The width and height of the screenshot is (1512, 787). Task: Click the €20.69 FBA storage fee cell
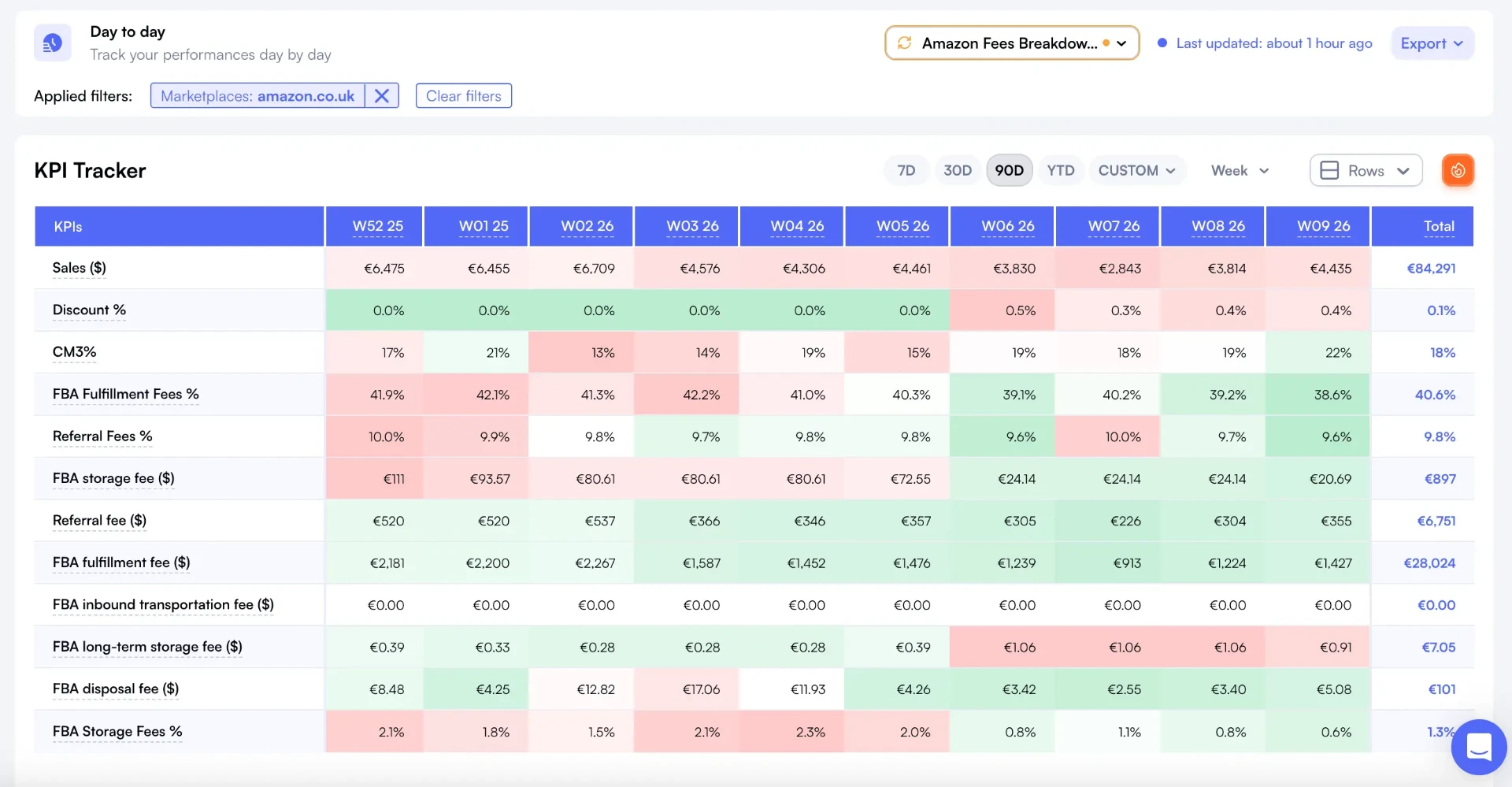coord(1318,479)
